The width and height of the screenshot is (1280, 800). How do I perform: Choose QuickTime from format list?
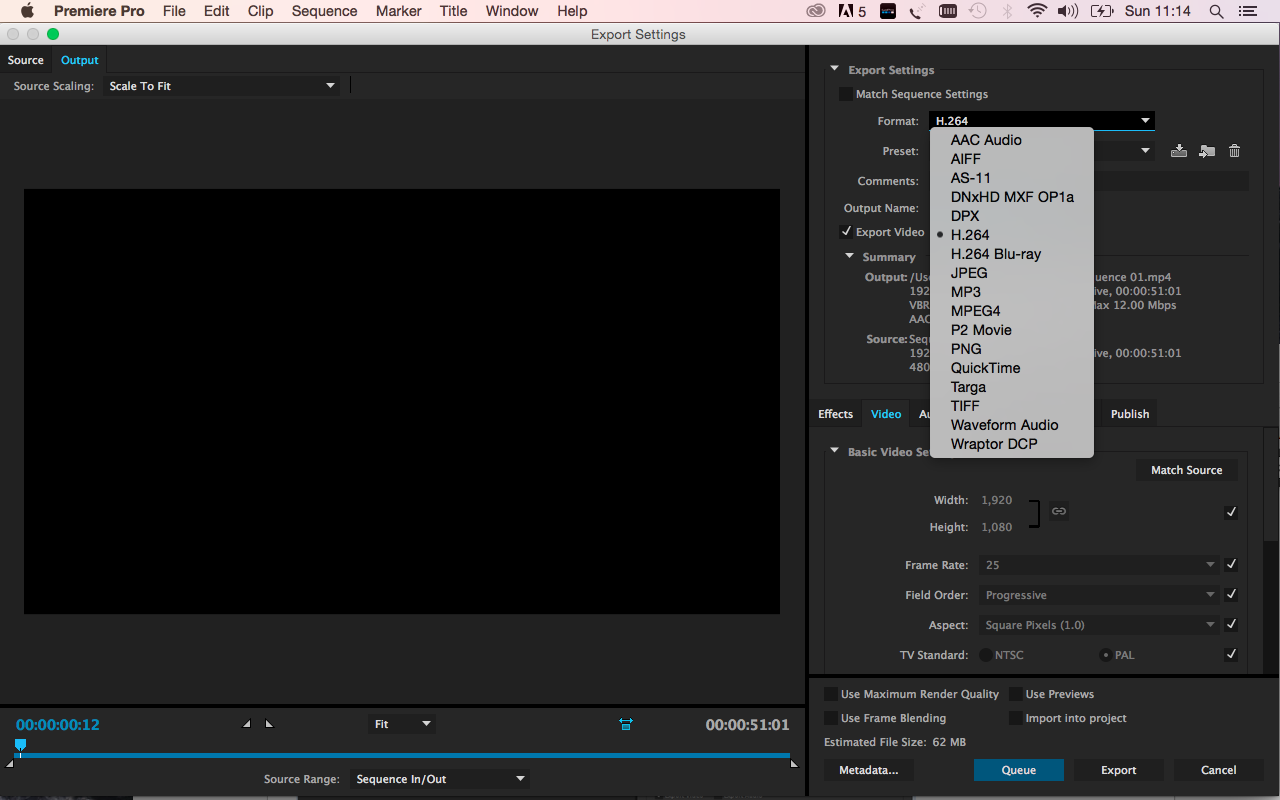tap(1011, 368)
